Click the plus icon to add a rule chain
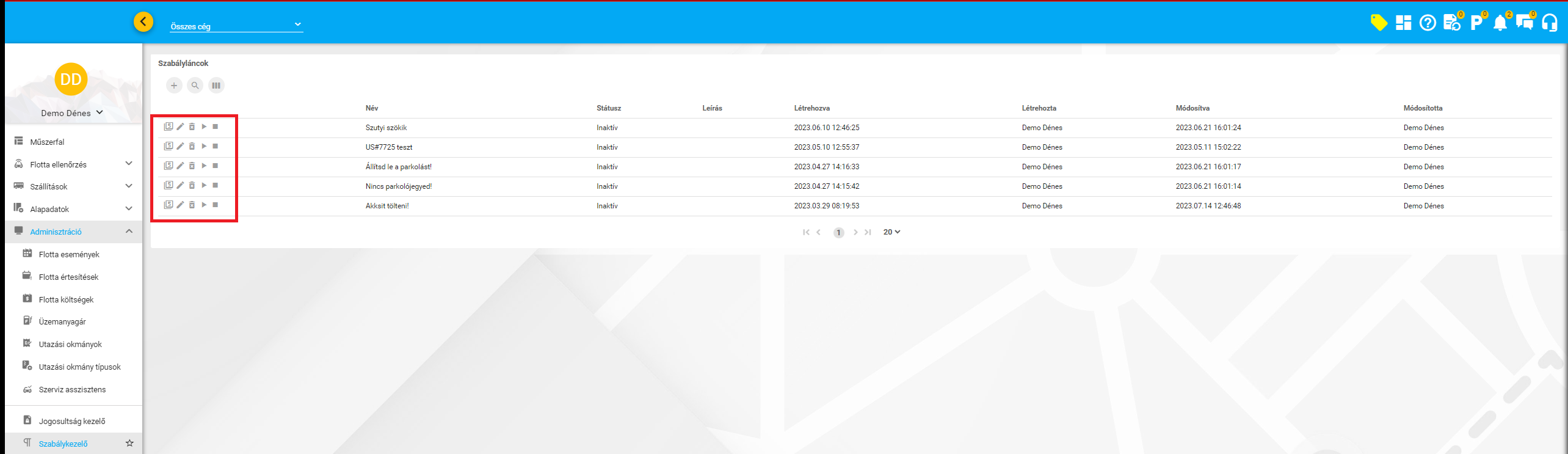Screen dimensions: 1568x454 174,86
